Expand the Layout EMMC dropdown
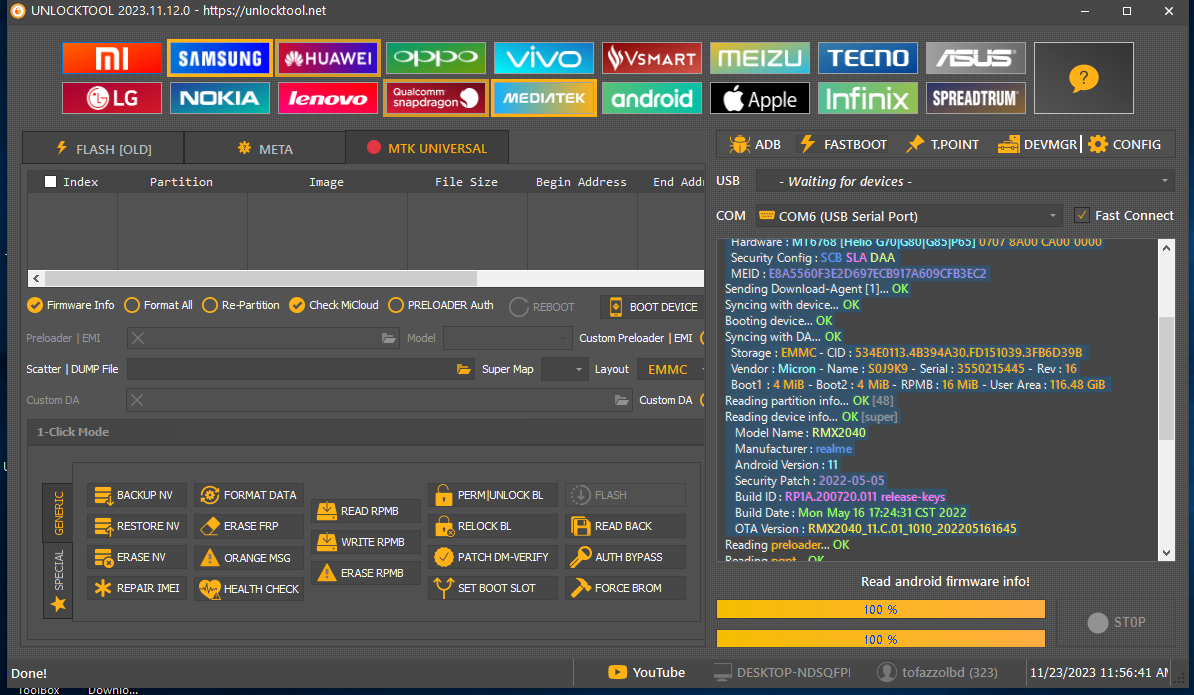 pos(670,369)
